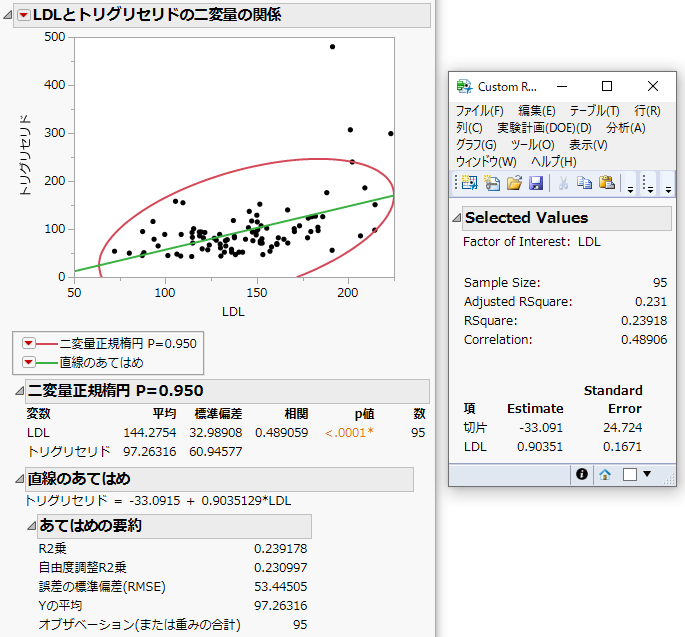This screenshot has width=685, height=637.
Task: Open the 分析(A) menu
Action: 626,128
